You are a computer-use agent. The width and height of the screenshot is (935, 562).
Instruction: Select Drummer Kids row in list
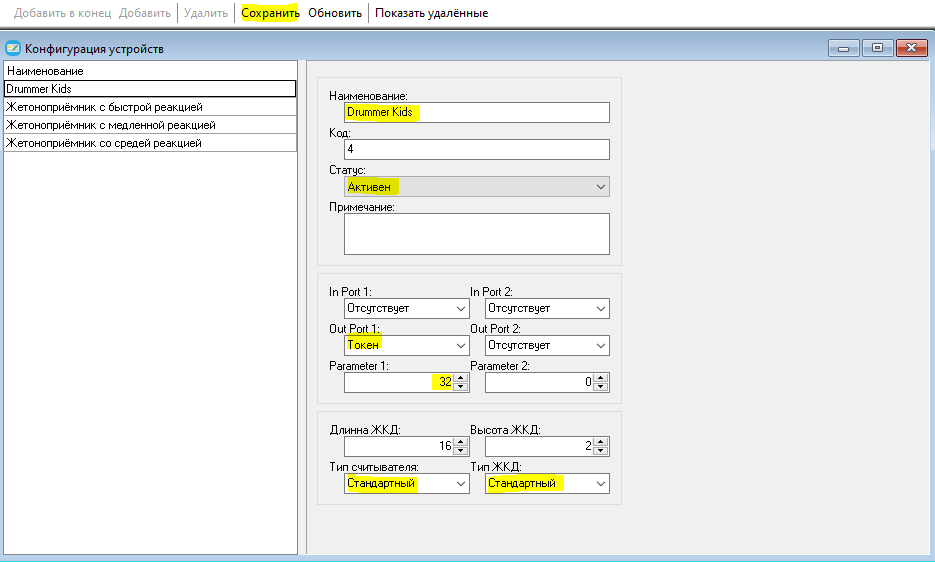(x=150, y=89)
